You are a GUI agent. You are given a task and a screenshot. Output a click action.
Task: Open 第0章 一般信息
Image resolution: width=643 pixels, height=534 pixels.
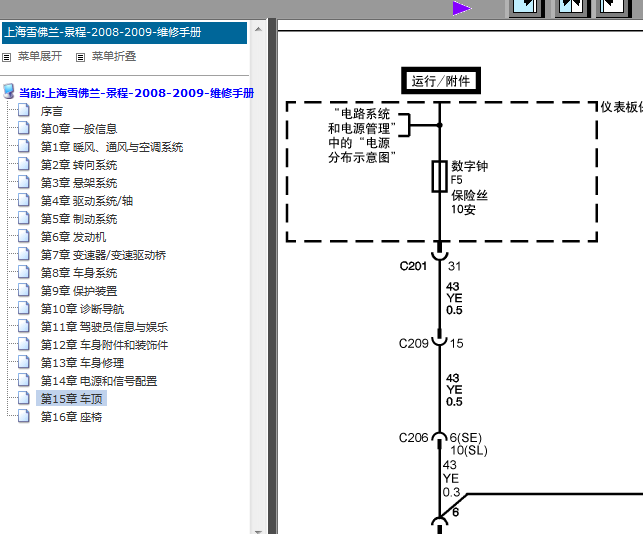pos(79,129)
